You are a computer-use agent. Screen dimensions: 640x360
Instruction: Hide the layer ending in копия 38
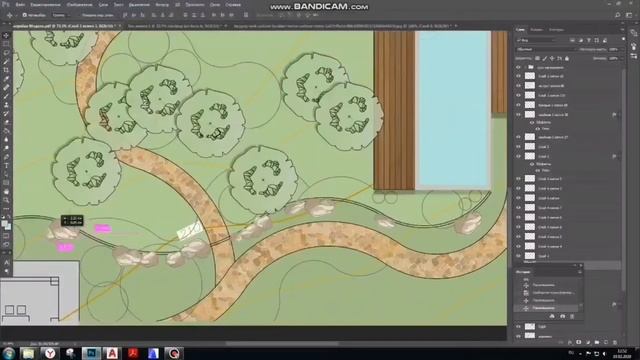click(518, 115)
